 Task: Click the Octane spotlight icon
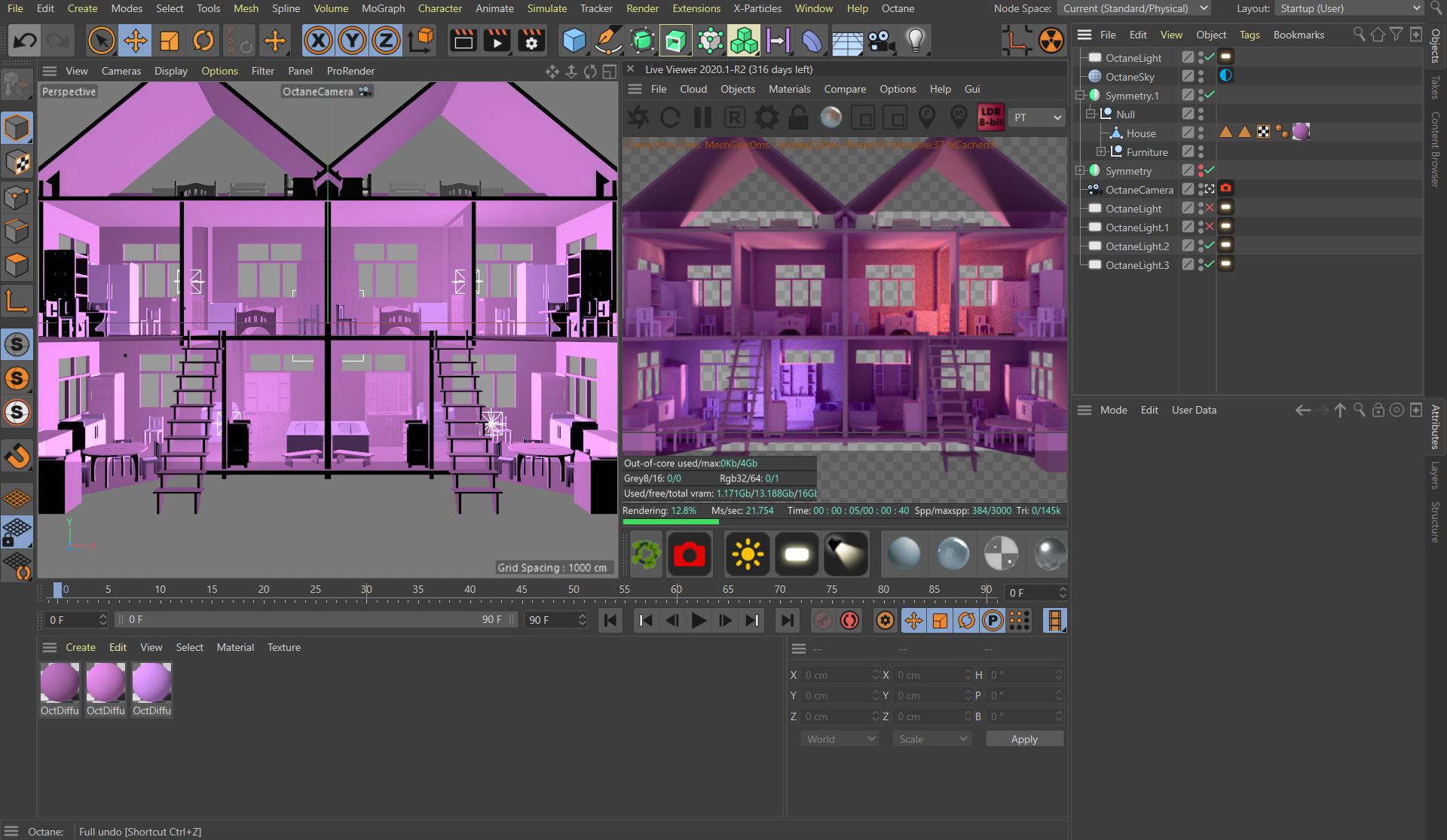pyautogui.click(x=846, y=554)
